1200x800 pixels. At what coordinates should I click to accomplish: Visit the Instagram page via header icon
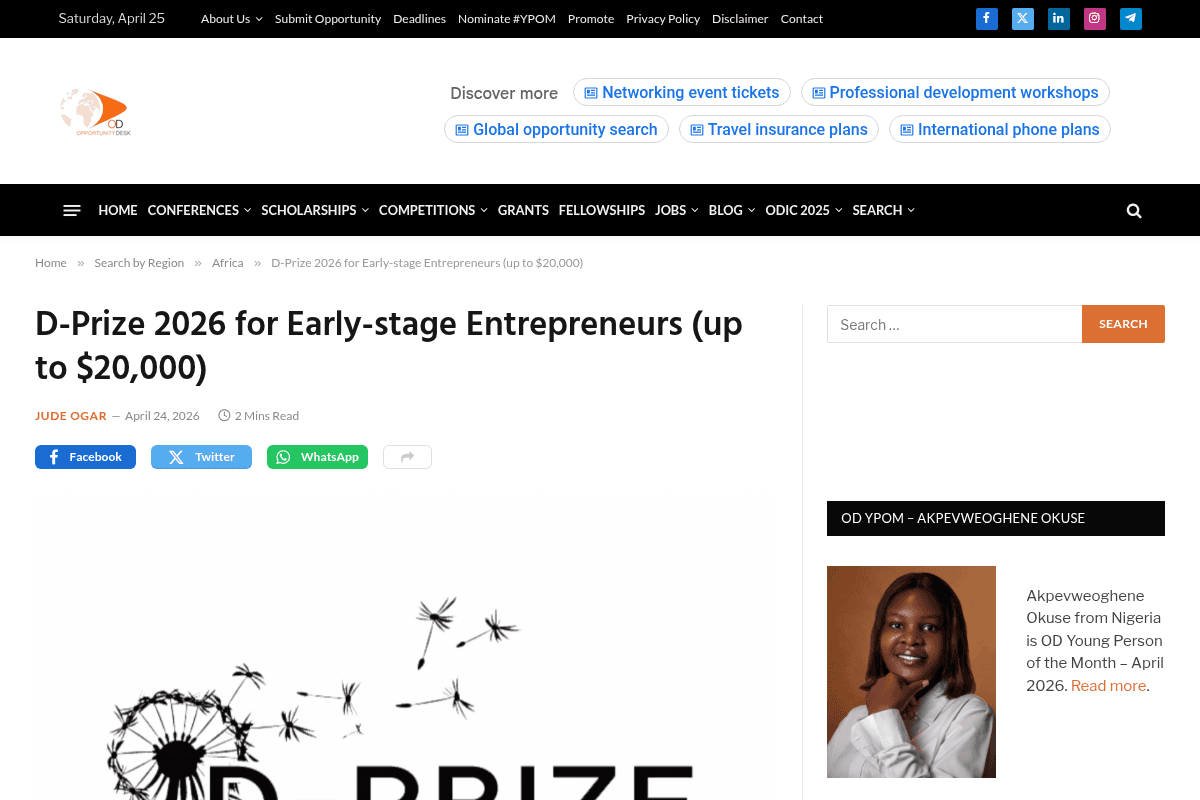point(1094,18)
